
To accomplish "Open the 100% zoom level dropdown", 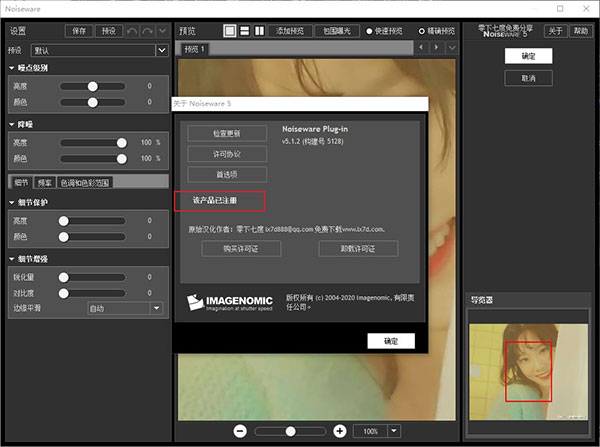I will click(394, 430).
